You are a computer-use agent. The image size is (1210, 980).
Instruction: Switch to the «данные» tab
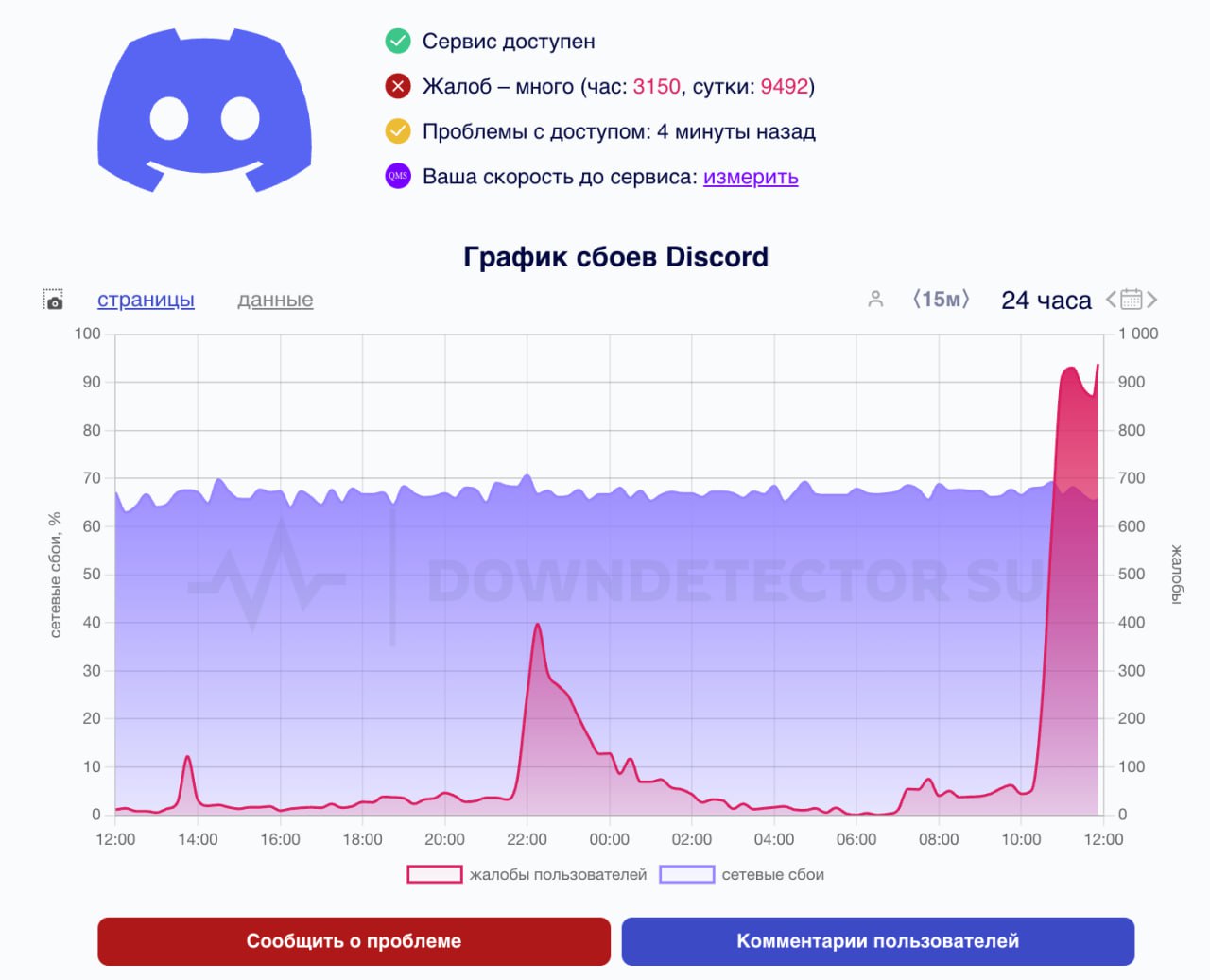pos(275,300)
